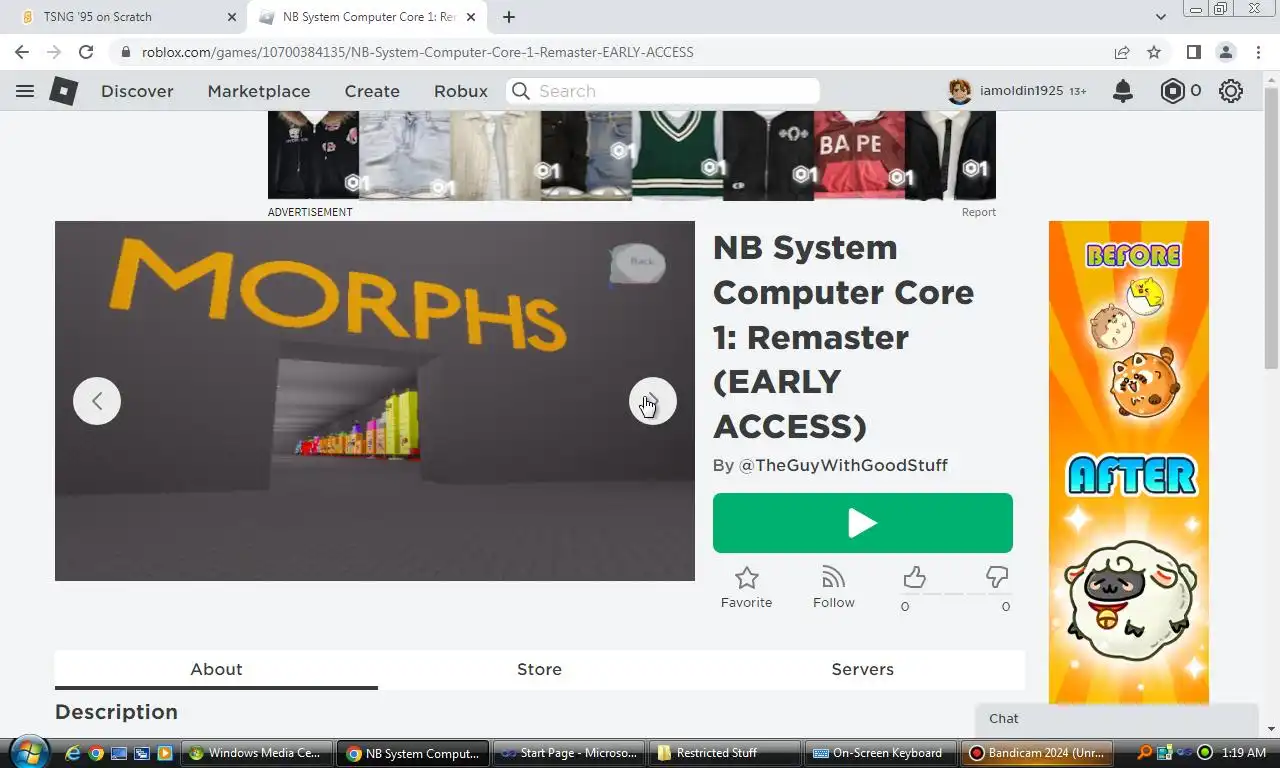
Task: Click the clothing banner advertisement
Action: point(631,155)
